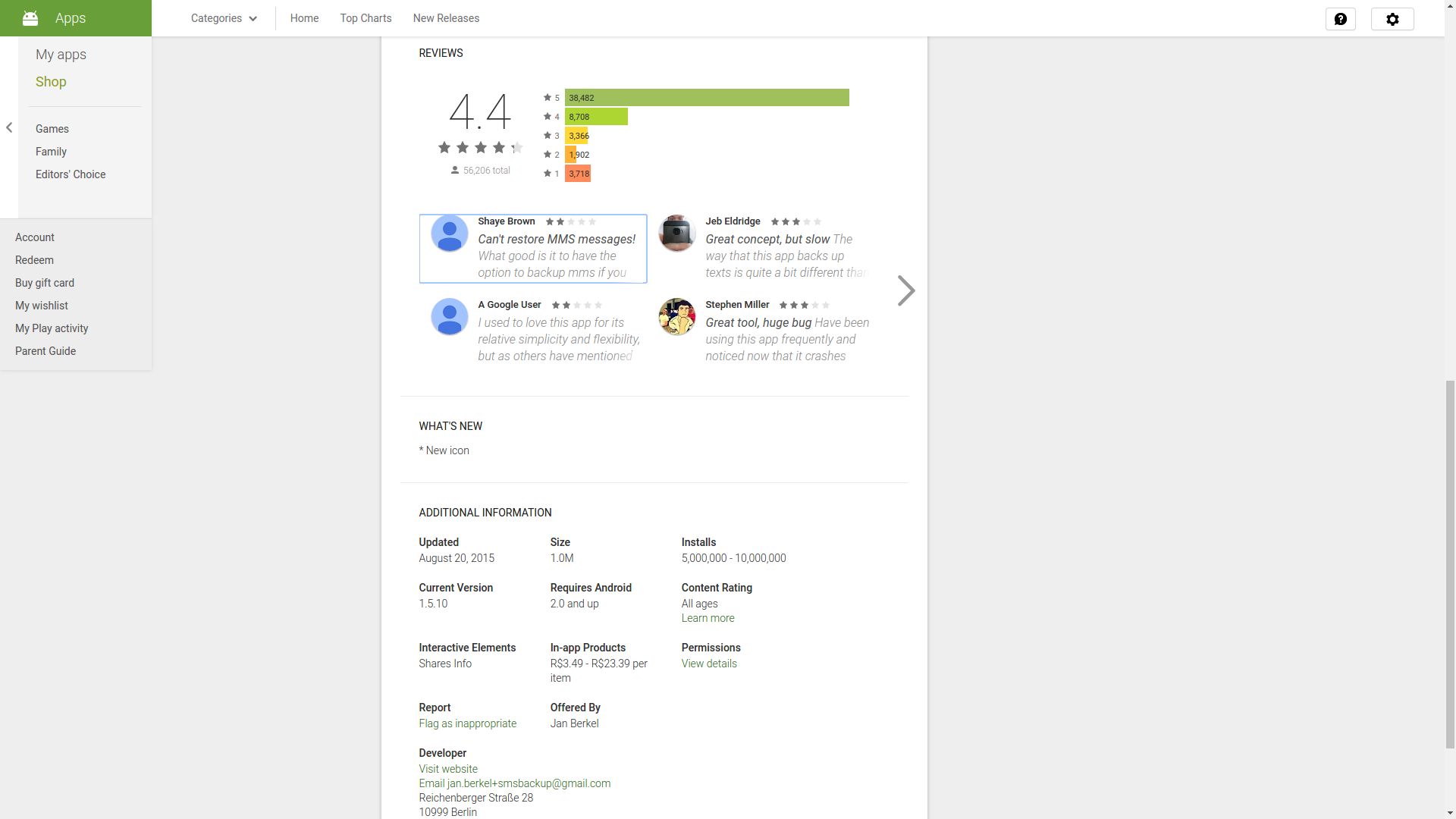Click the Android Apps logo icon

pyautogui.click(x=30, y=18)
